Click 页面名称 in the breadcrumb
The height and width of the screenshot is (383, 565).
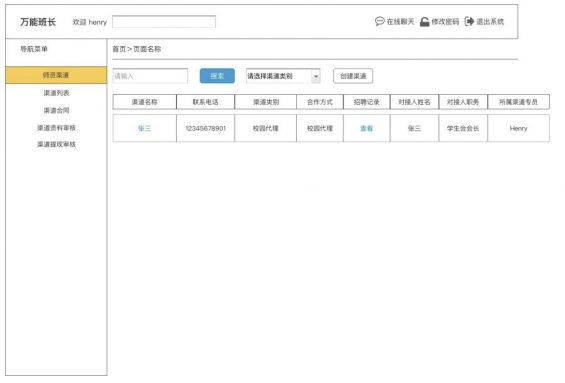pyautogui.click(x=147, y=49)
